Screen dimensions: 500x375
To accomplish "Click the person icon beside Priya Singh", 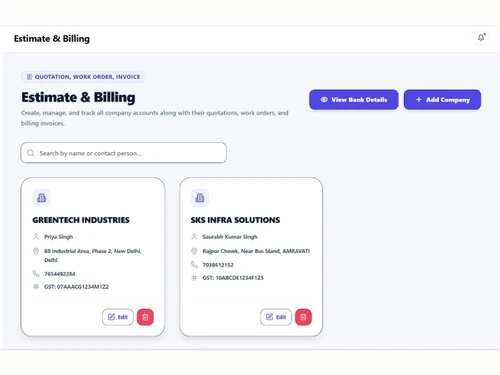I will pos(36,237).
